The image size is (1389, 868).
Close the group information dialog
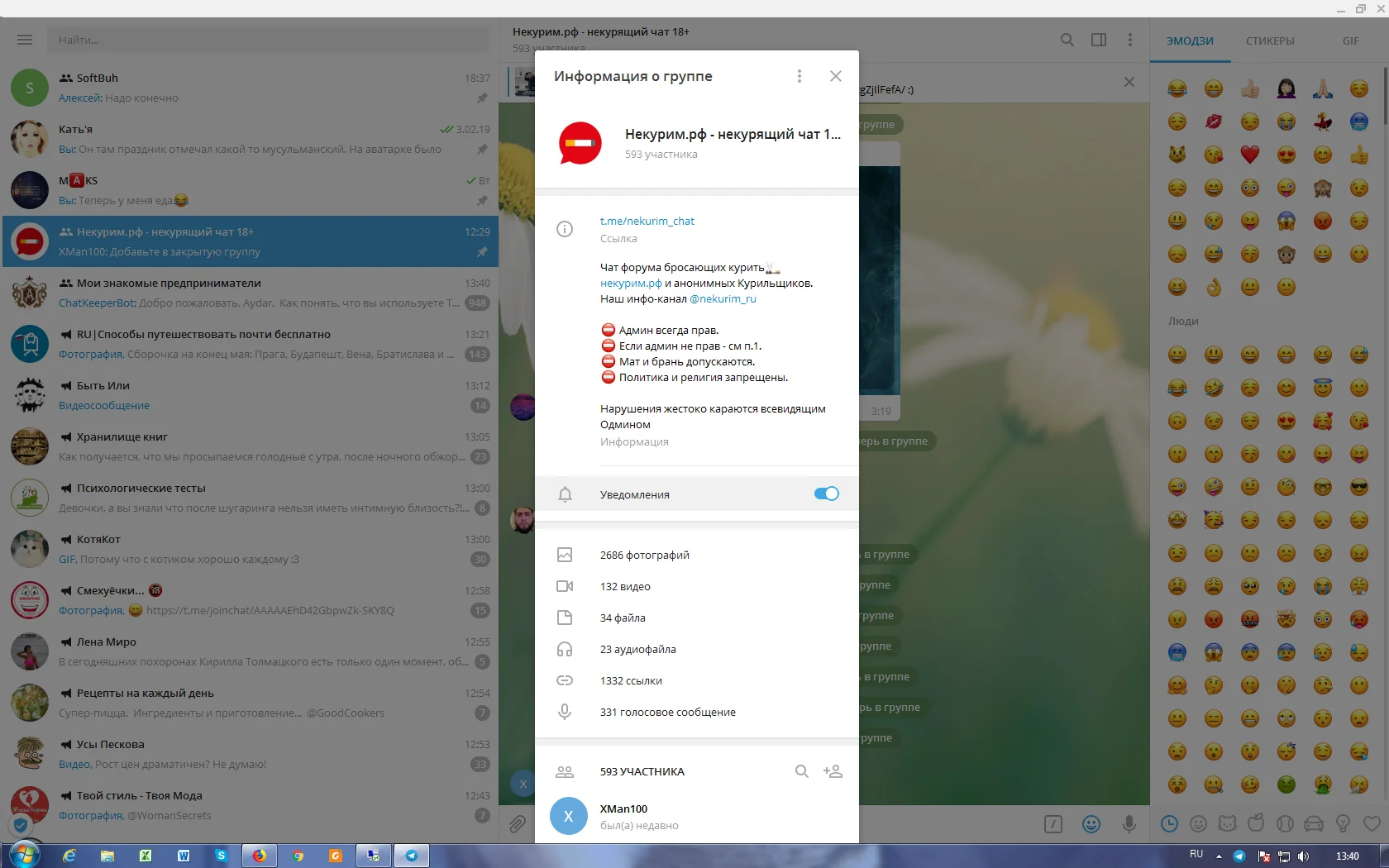tap(836, 76)
